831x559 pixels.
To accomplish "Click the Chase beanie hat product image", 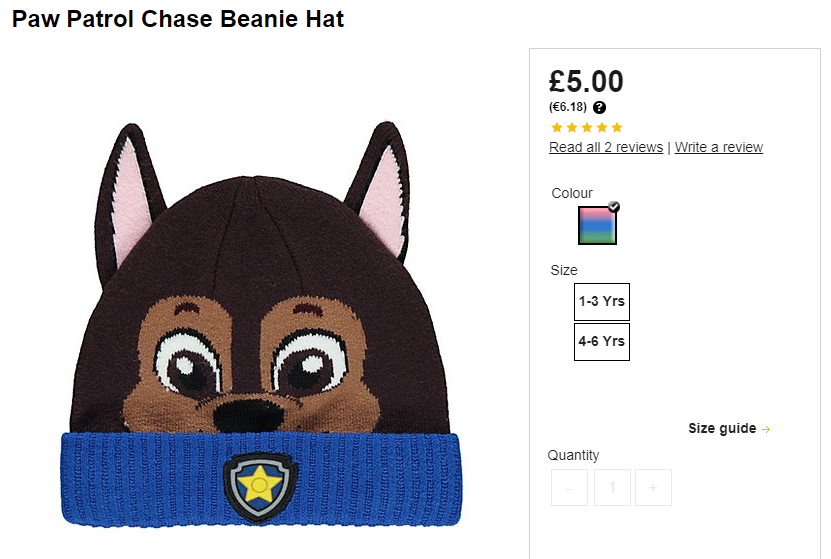I will (261, 324).
